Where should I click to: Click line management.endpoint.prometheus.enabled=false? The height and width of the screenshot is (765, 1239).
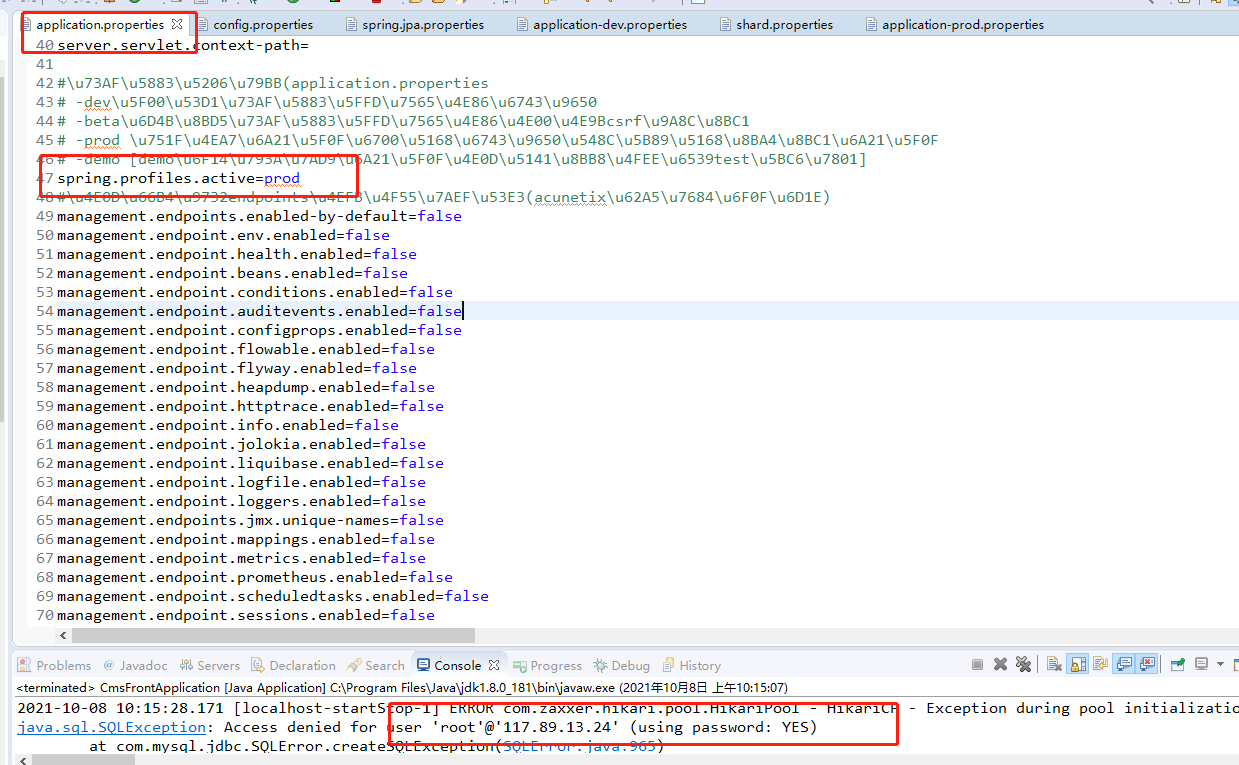coord(255,577)
